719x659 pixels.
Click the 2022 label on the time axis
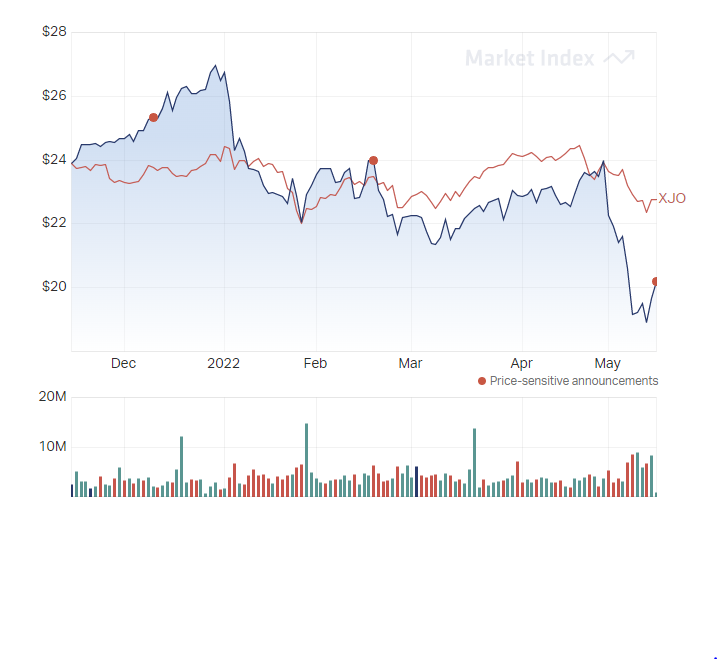coord(223,363)
